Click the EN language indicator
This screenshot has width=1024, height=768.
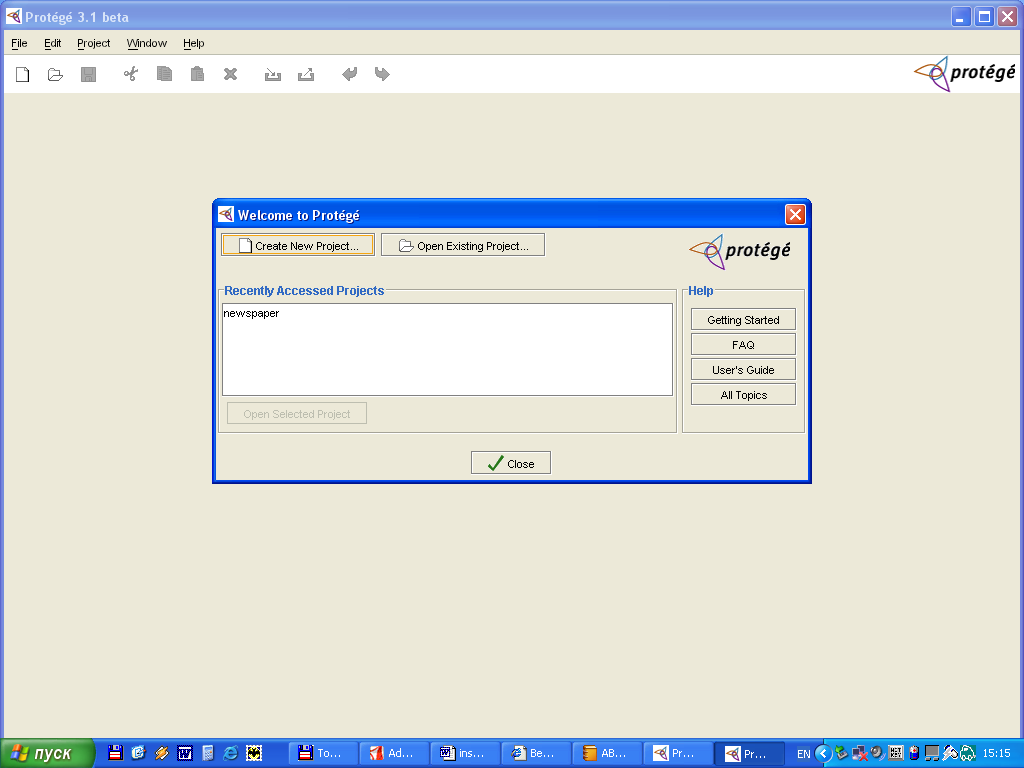coord(804,754)
